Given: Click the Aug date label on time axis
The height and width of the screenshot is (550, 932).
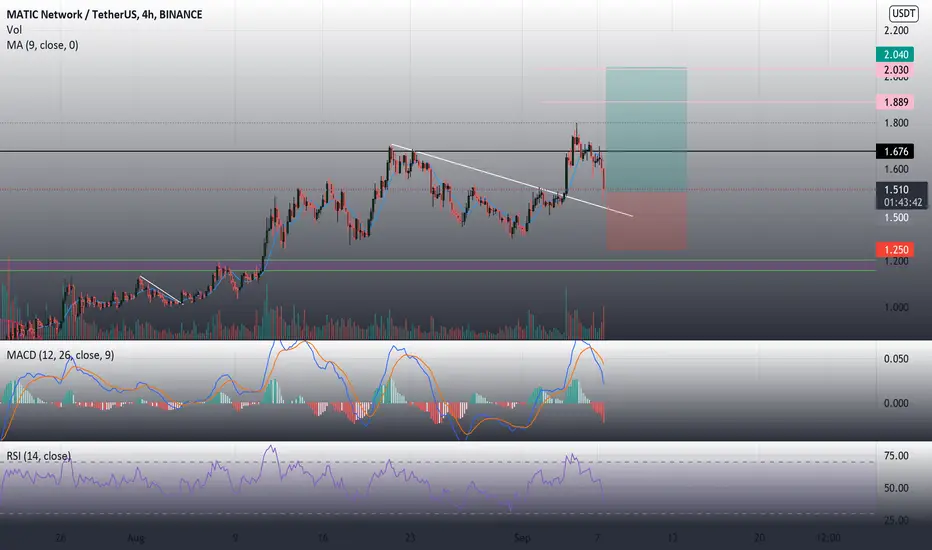Looking at the screenshot, I should (x=136, y=538).
